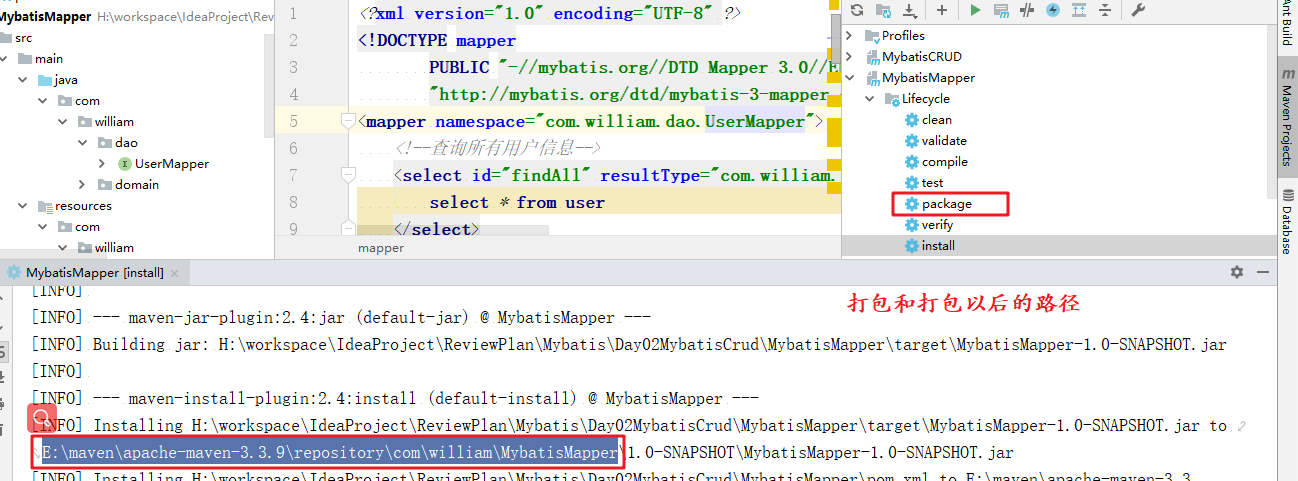Image resolution: width=1298 pixels, height=481 pixels.
Task: Select UserMapper interface in project tree
Action: [x=172, y=164]
